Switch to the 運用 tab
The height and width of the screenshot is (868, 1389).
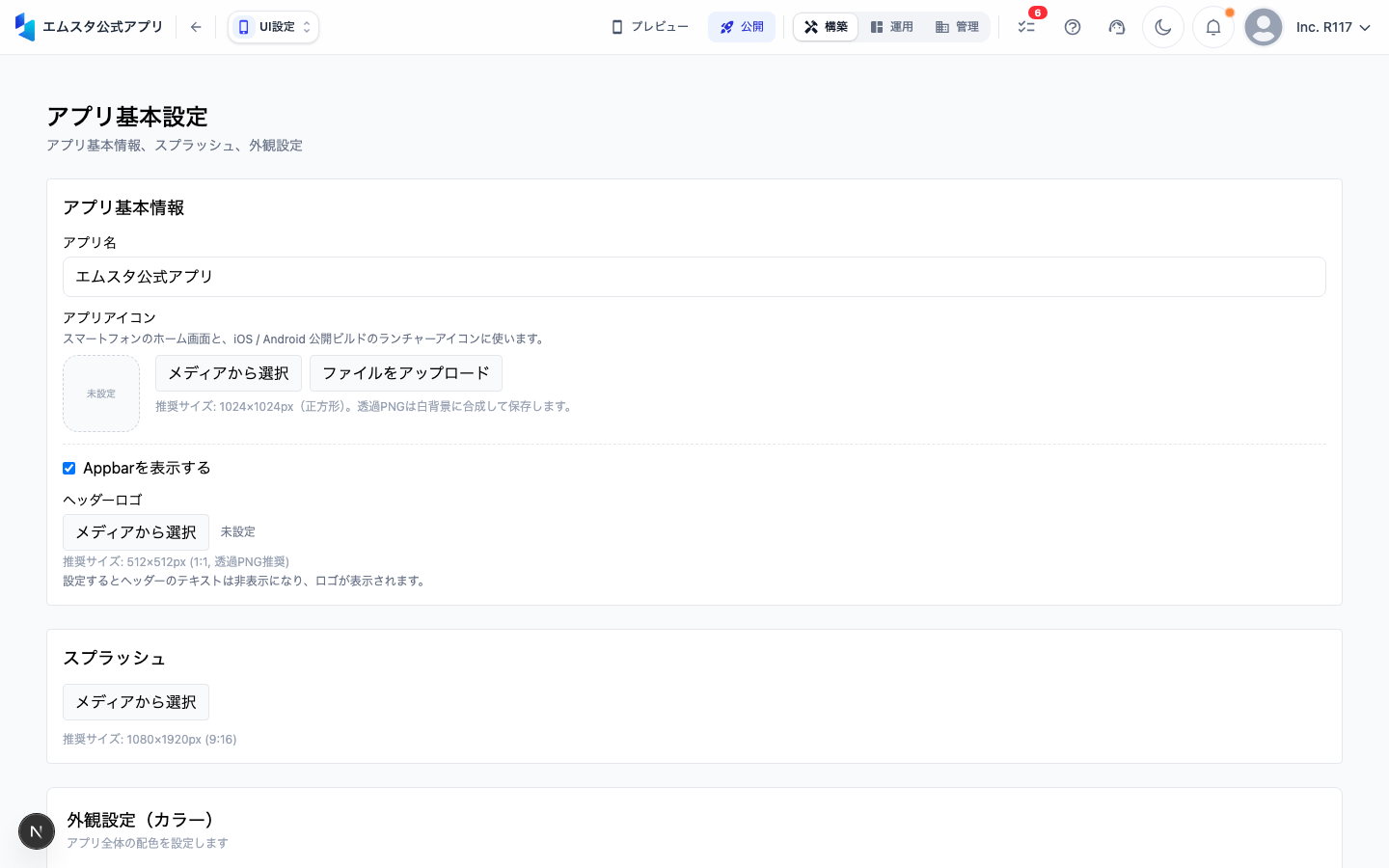(891, 27)
